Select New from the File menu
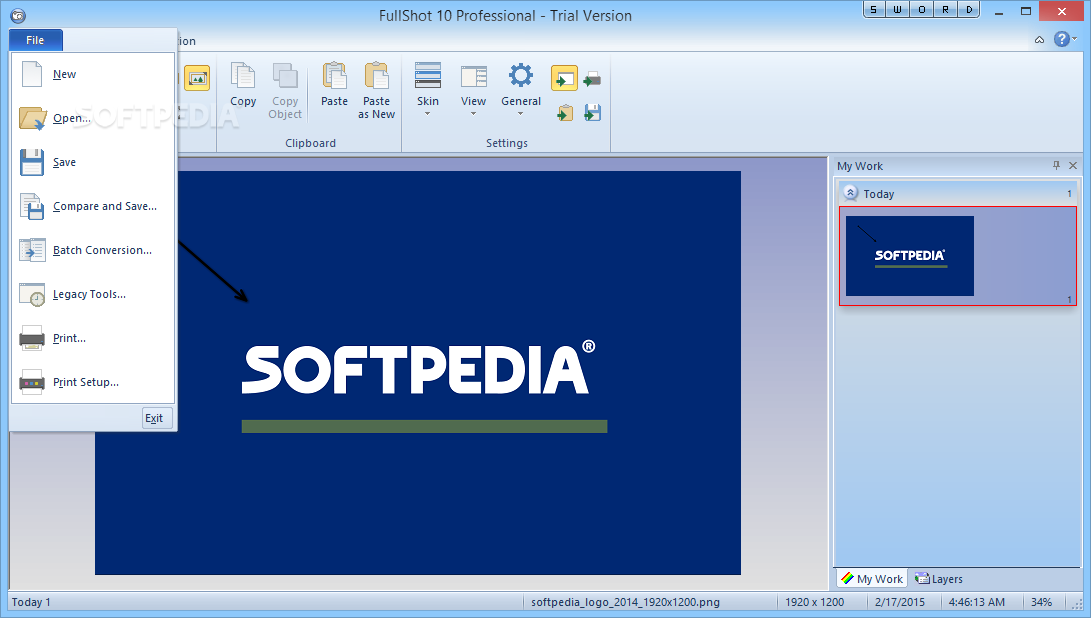Screen dimensions: 1091x618 coord(93,74)
